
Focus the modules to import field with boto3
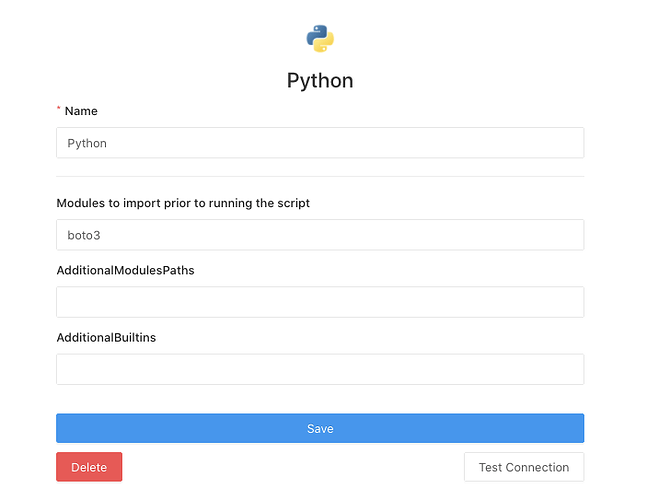tap(320, 235)
